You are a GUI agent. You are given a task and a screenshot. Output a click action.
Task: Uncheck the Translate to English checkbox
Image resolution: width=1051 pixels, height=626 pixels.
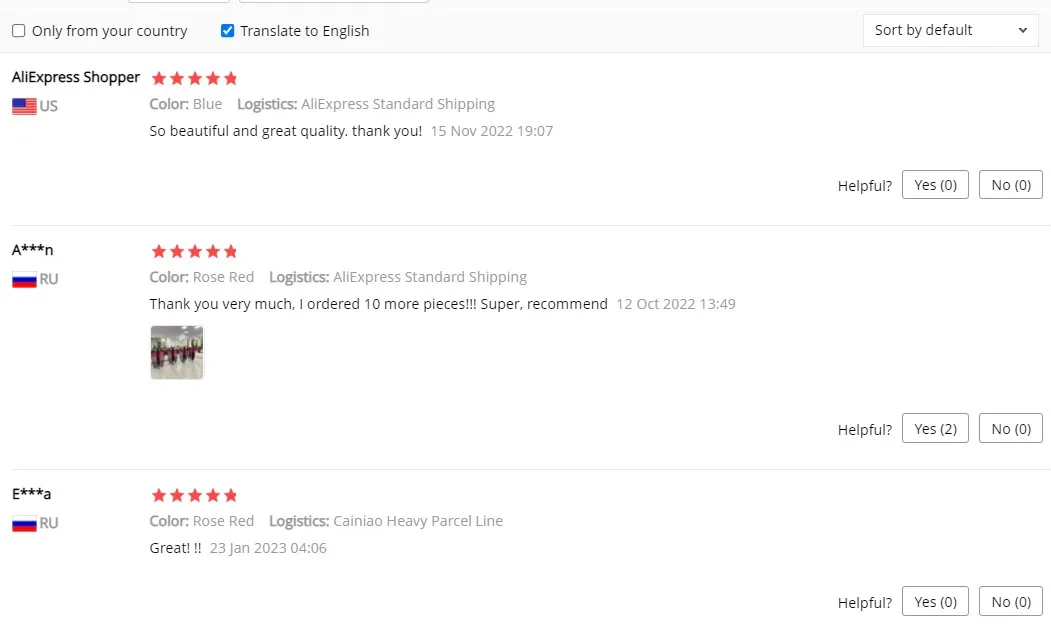pyautogui.click(x=227, y=31)
